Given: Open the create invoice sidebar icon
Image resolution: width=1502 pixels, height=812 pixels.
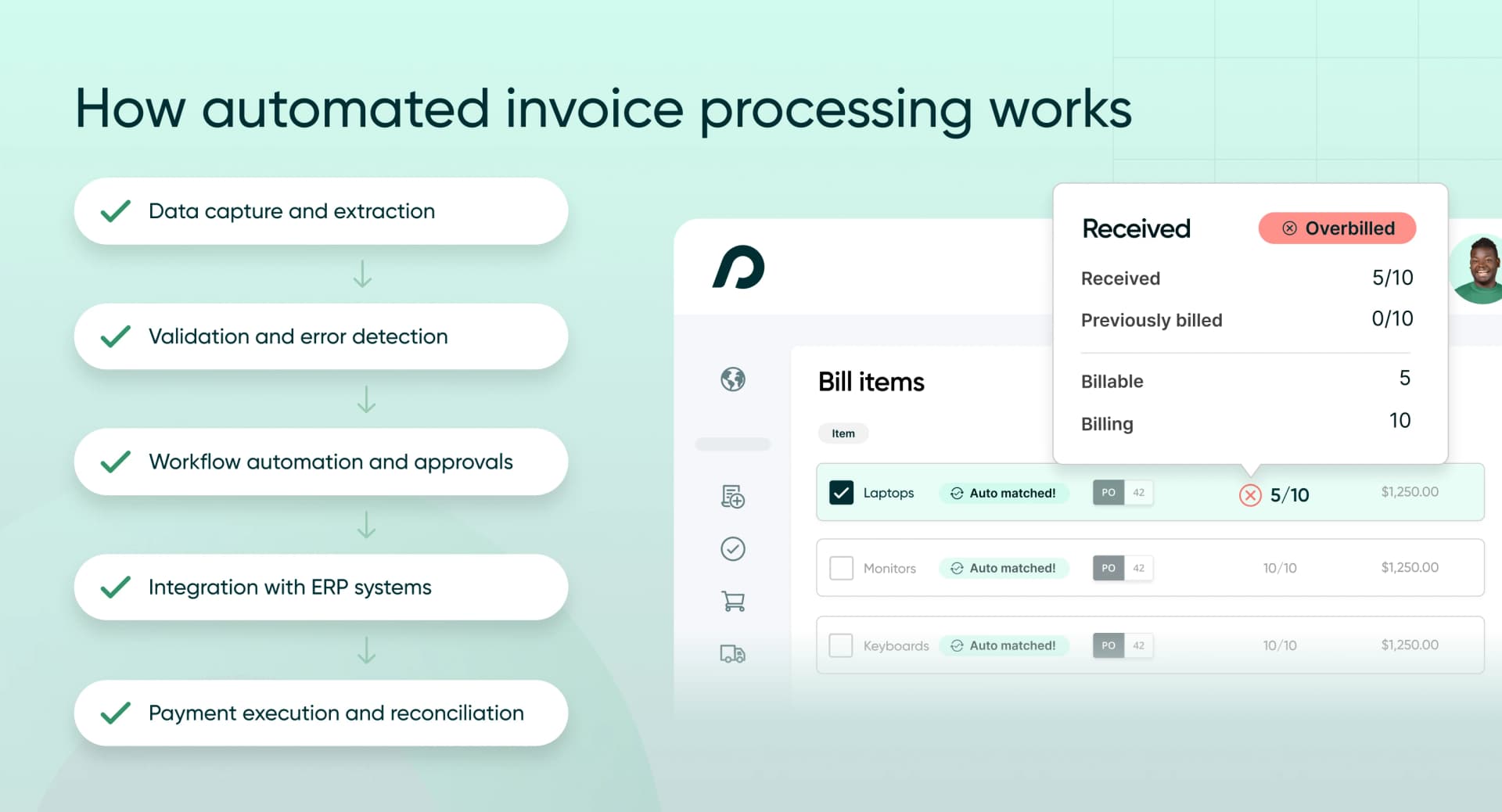Looking at the screenshot, I should click(x=731, y=497).
